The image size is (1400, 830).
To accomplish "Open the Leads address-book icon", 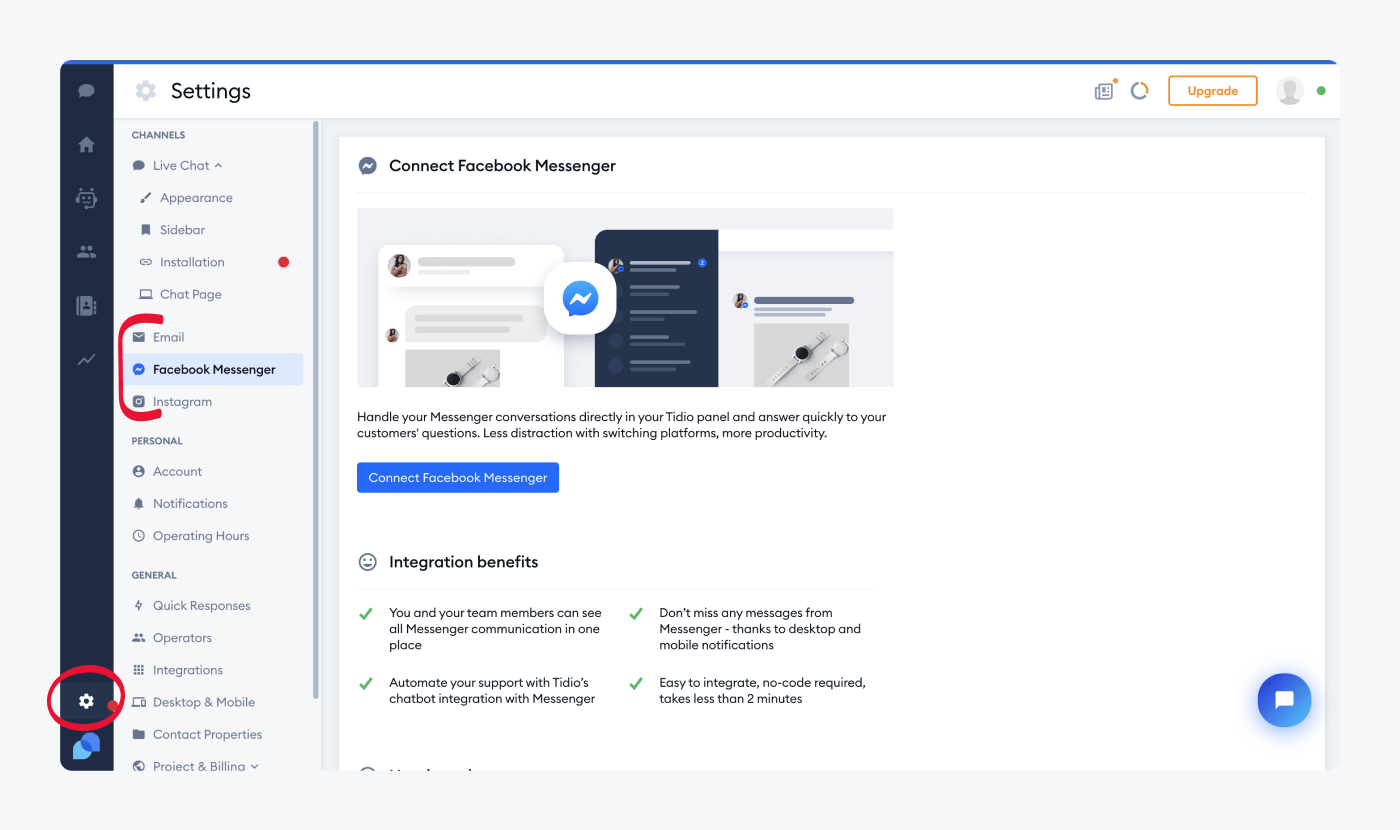I will pos(86,305).
